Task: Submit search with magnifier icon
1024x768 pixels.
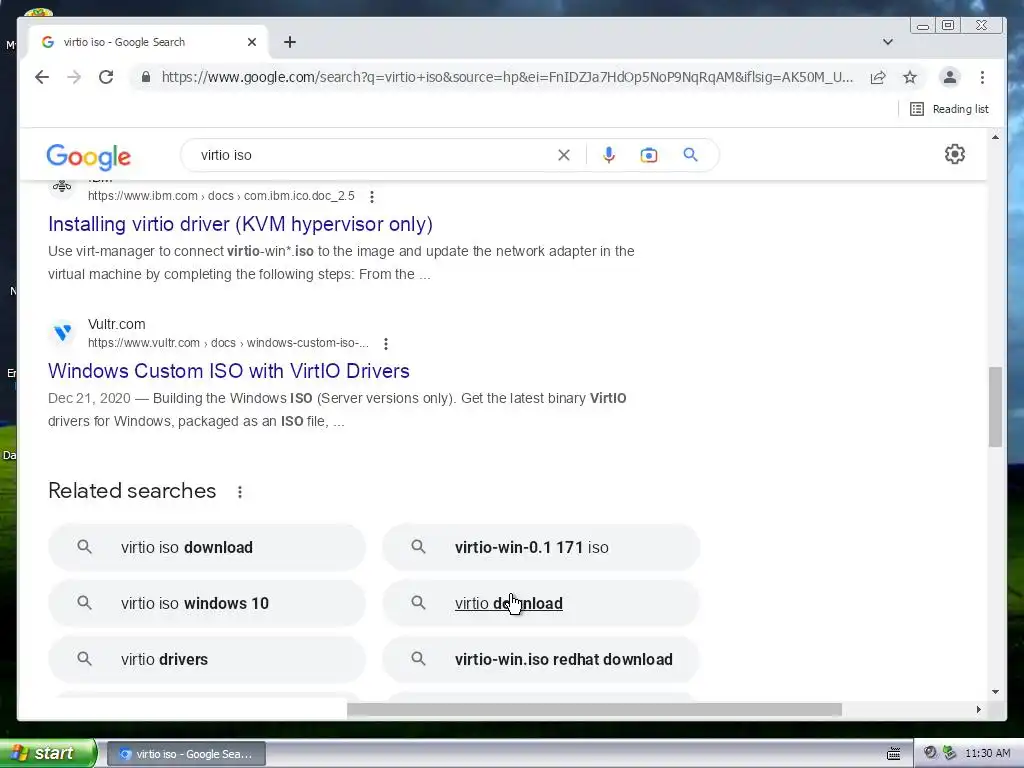Action: [x=690, y=155]
